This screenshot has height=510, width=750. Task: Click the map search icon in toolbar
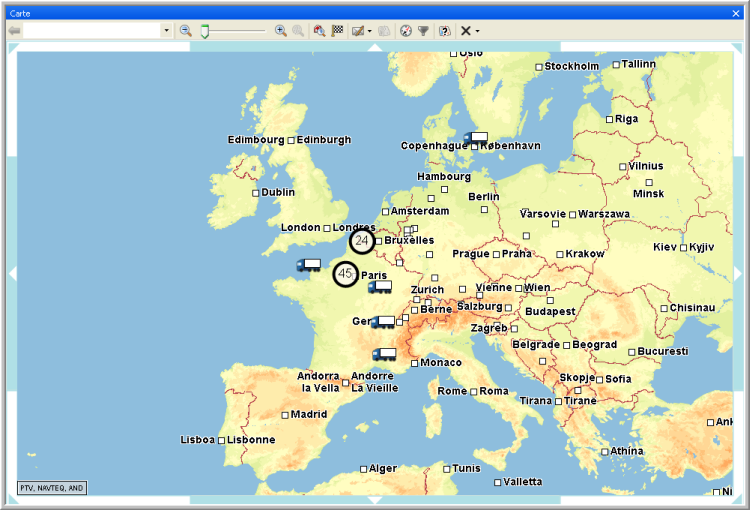319,31
